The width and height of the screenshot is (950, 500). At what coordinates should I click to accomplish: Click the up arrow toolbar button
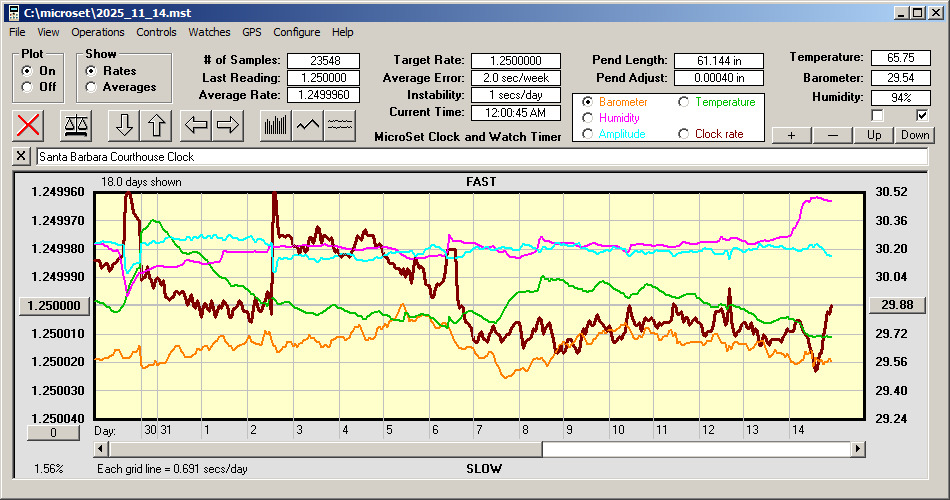(x=157, y=125)
